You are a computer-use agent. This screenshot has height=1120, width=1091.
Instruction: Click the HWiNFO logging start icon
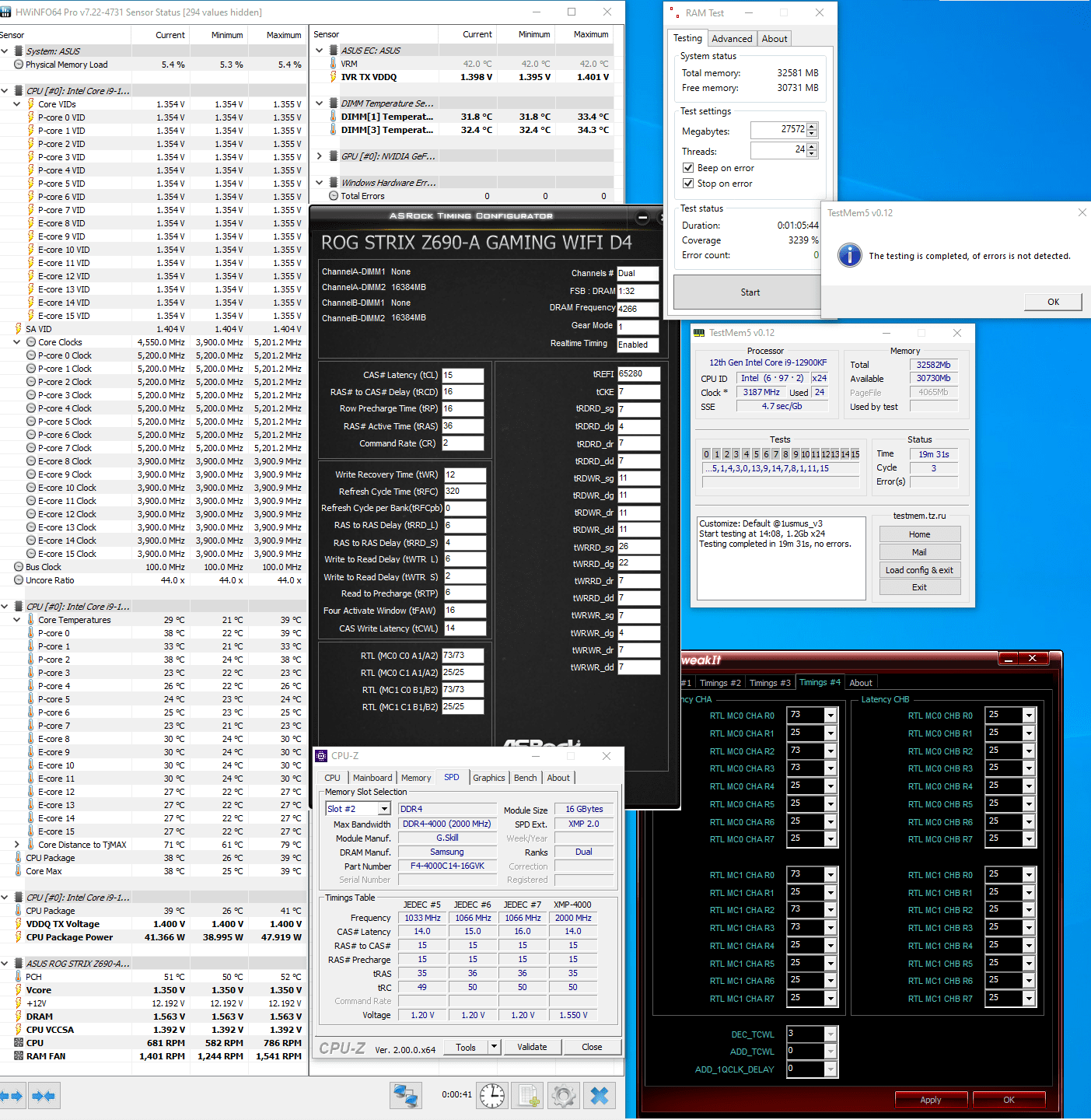(528, 1095)
